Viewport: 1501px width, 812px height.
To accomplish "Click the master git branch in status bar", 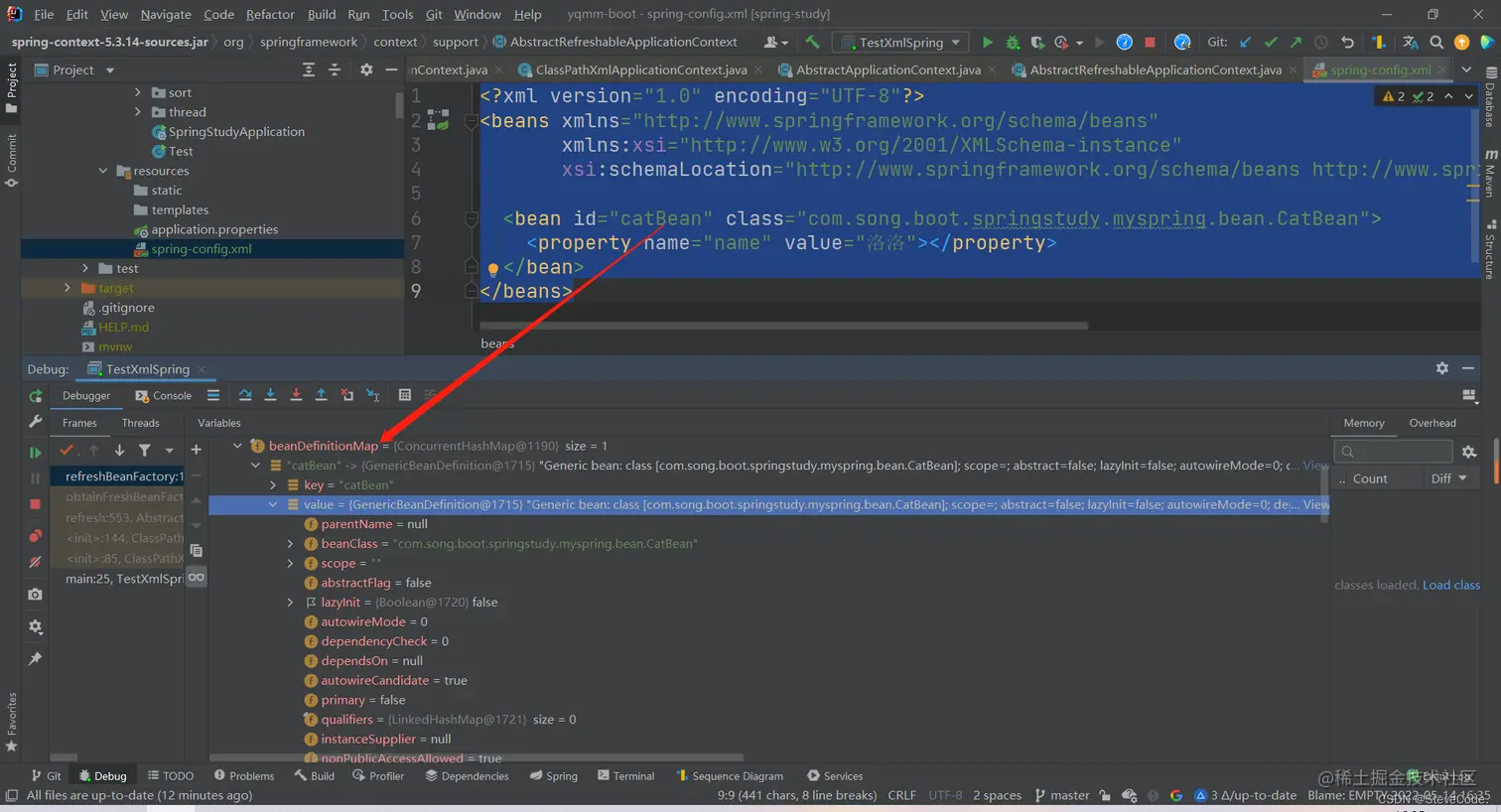I will tap(1062, 795).
